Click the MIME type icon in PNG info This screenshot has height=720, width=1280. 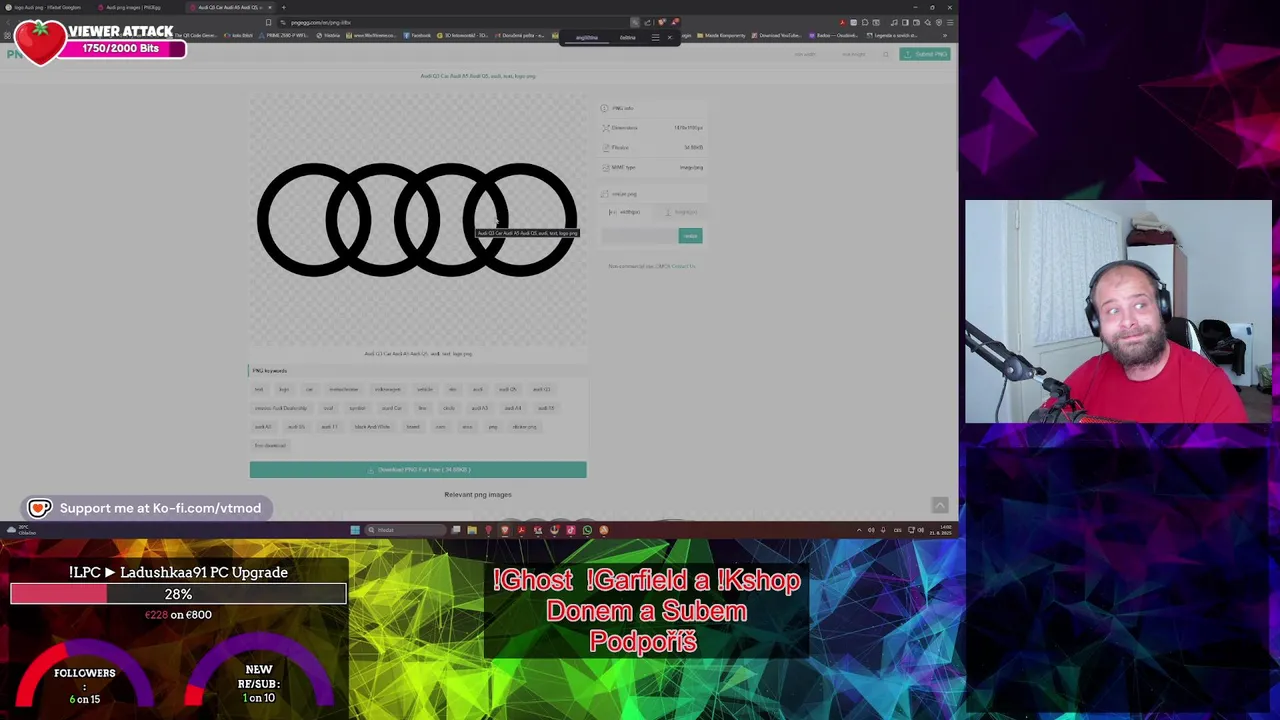pyautogui.click(x=606, y=168)
